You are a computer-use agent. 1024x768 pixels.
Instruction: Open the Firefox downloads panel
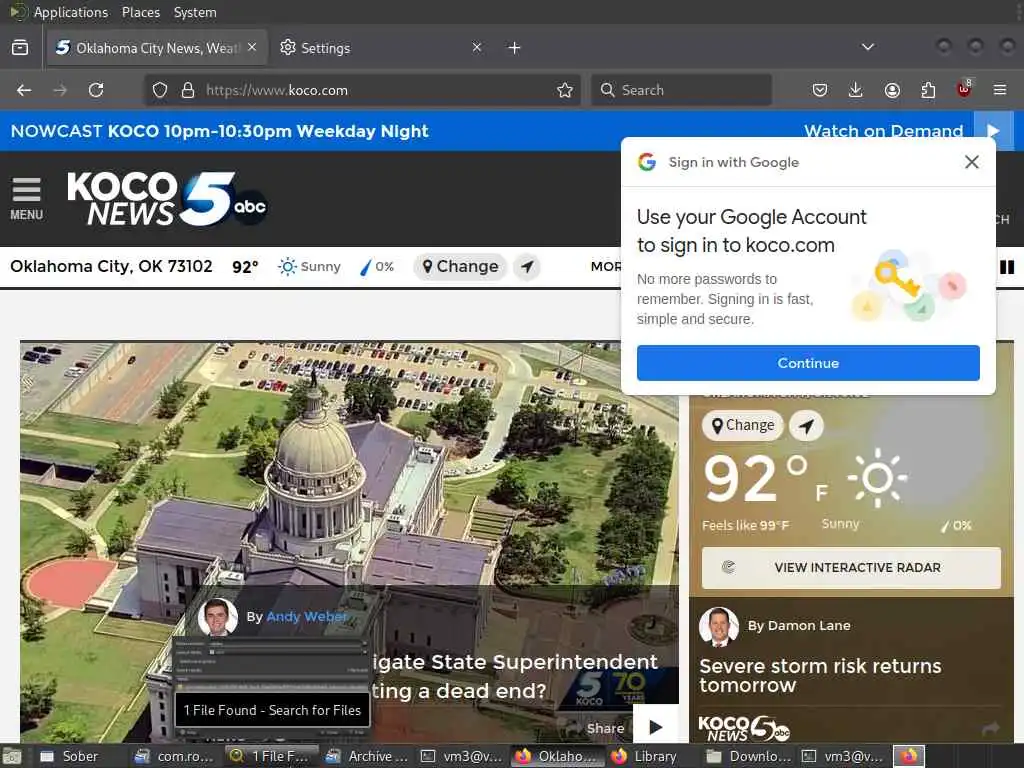[856, 90]
